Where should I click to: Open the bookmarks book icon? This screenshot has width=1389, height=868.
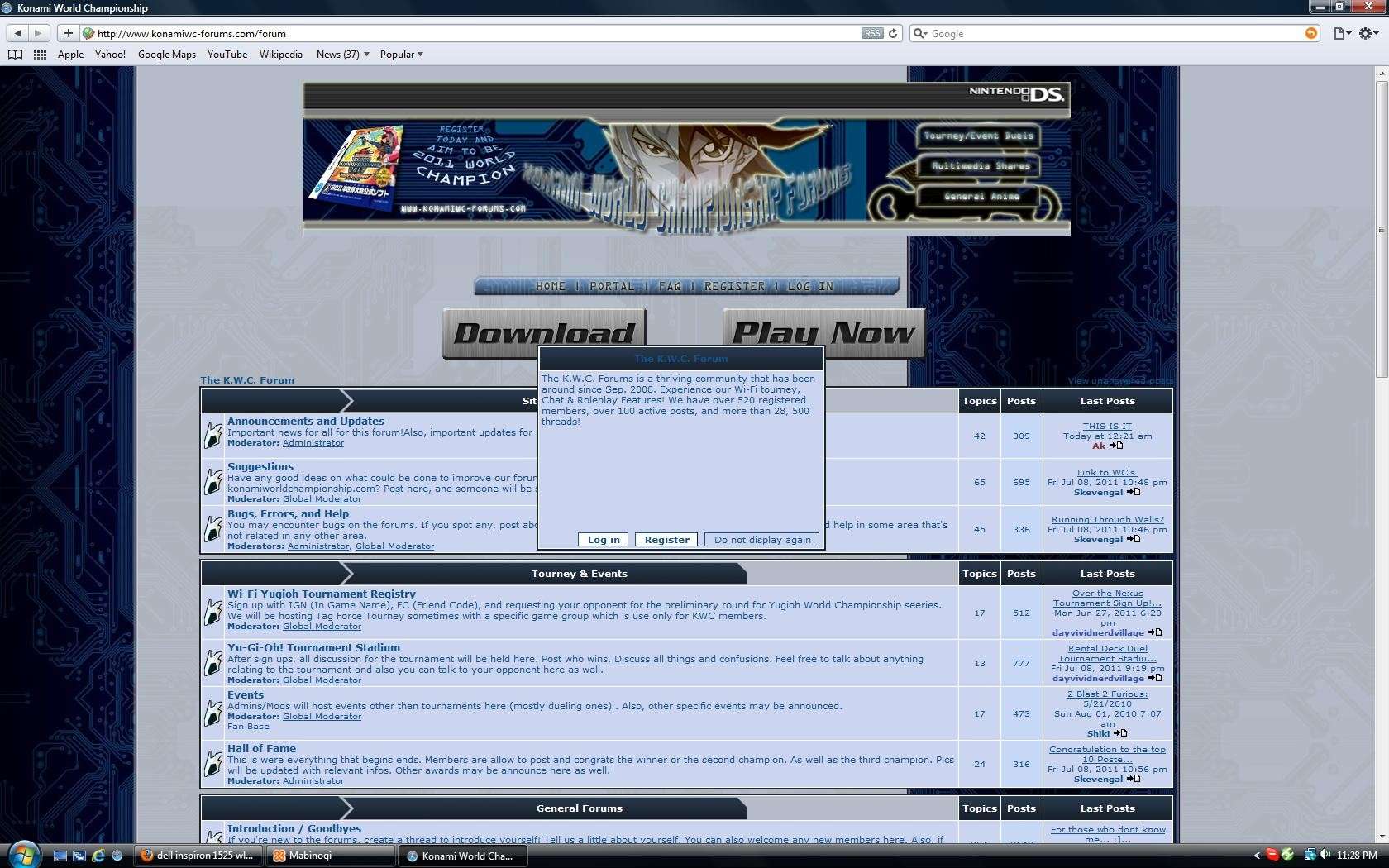click(15, 55)
